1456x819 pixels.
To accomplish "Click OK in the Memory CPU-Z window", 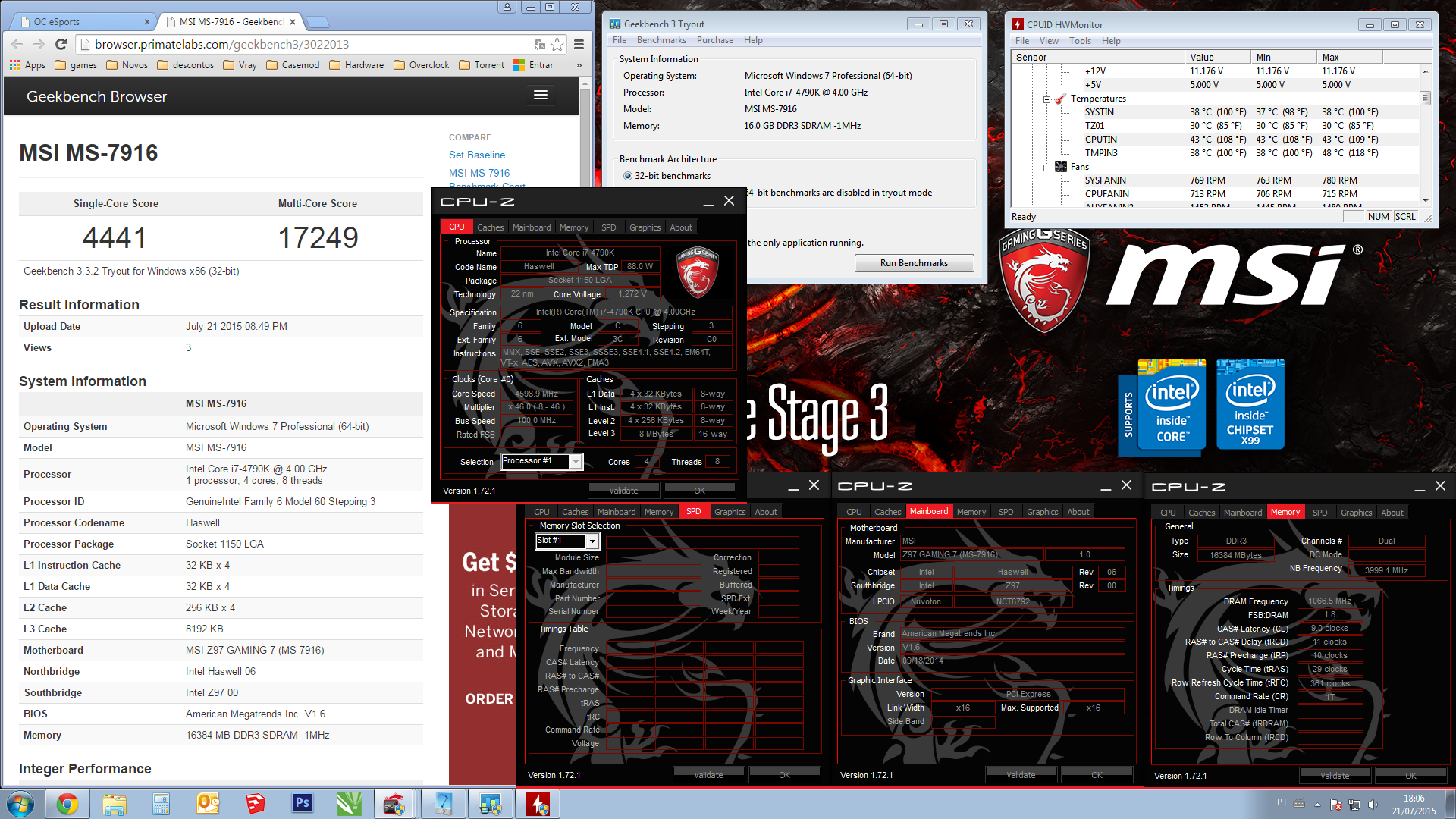I will point(1410,776).
